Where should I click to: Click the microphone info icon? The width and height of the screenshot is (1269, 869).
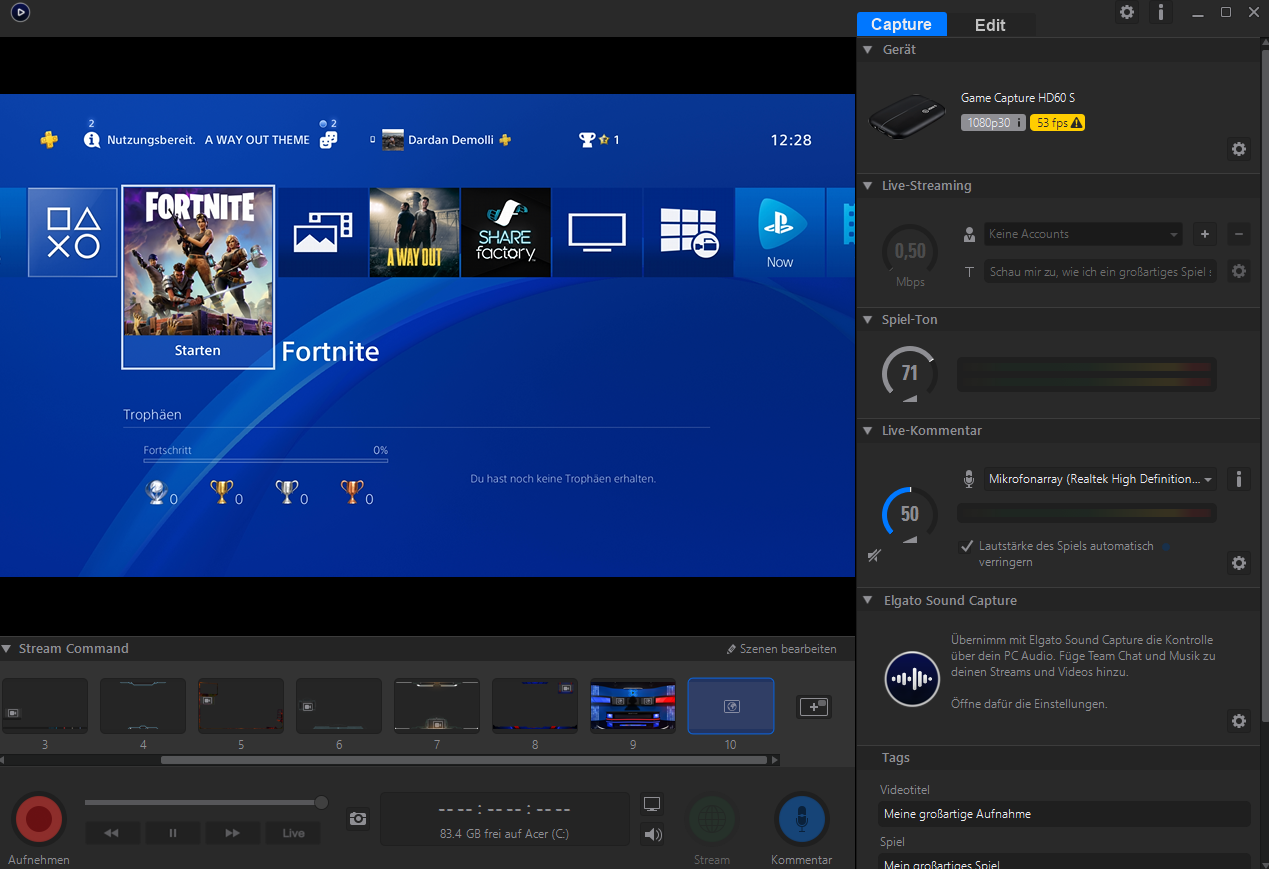[x=1239, y=479]
